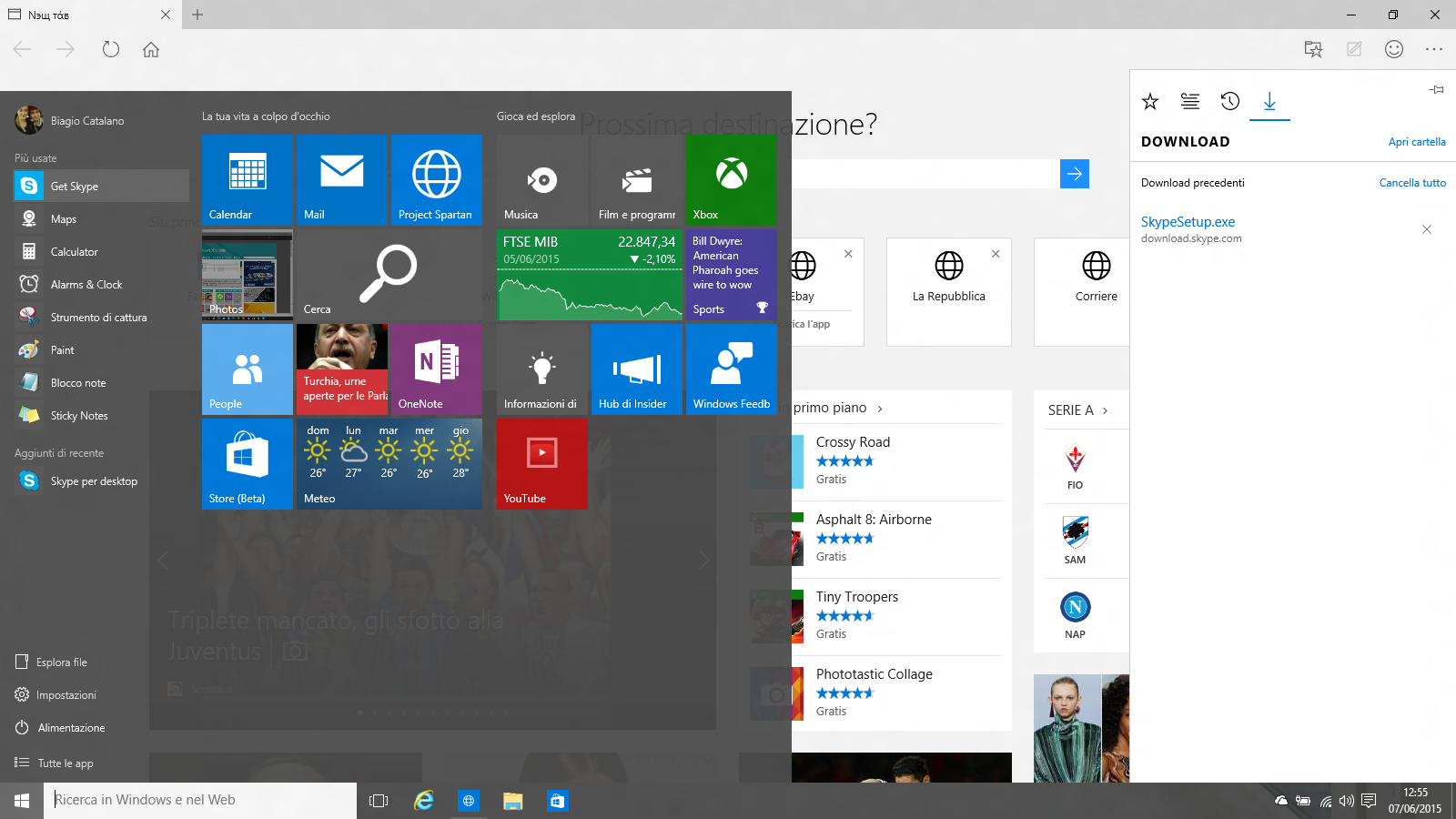Click the Web Note pen icon

[x=1354, y=49]
